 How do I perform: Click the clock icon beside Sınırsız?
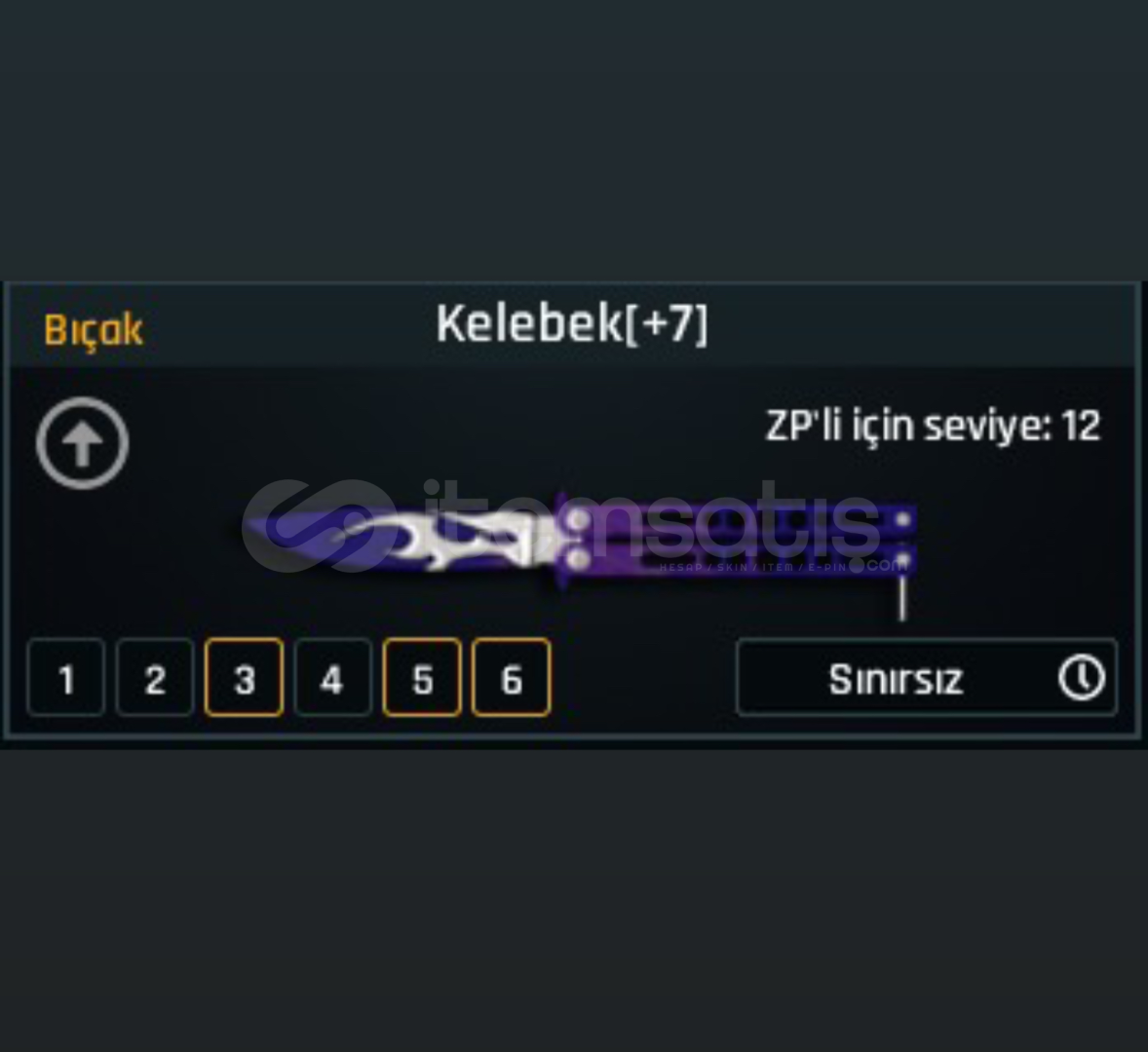[x=1082, y=678]
